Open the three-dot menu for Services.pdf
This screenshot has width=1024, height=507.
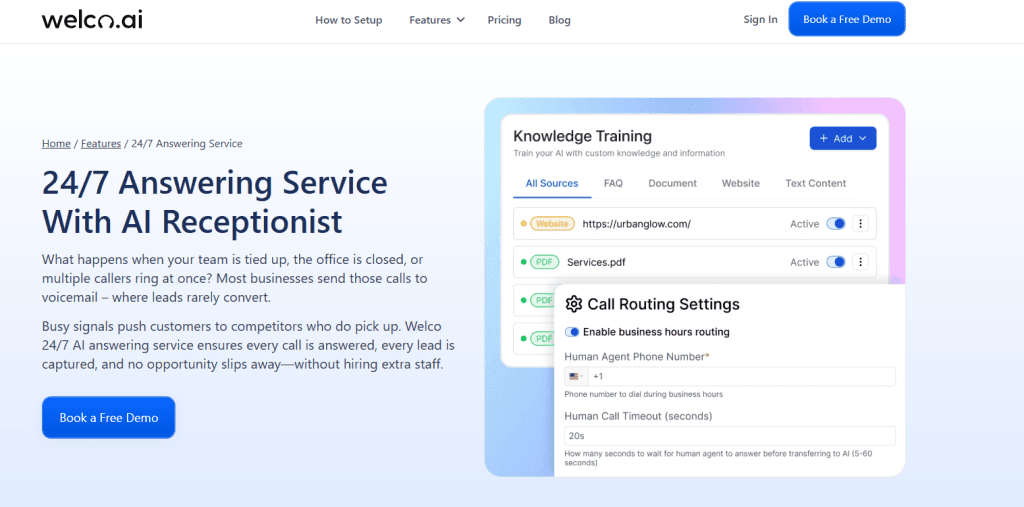click(861, 262)
